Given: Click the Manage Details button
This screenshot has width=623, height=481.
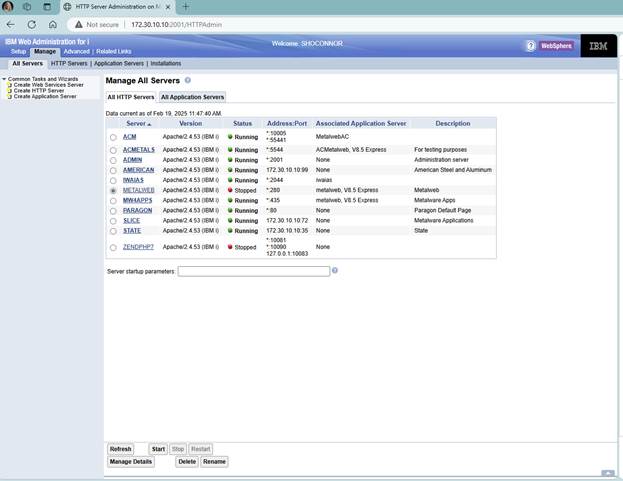Looking at the screenshot, I should [131, 462].
